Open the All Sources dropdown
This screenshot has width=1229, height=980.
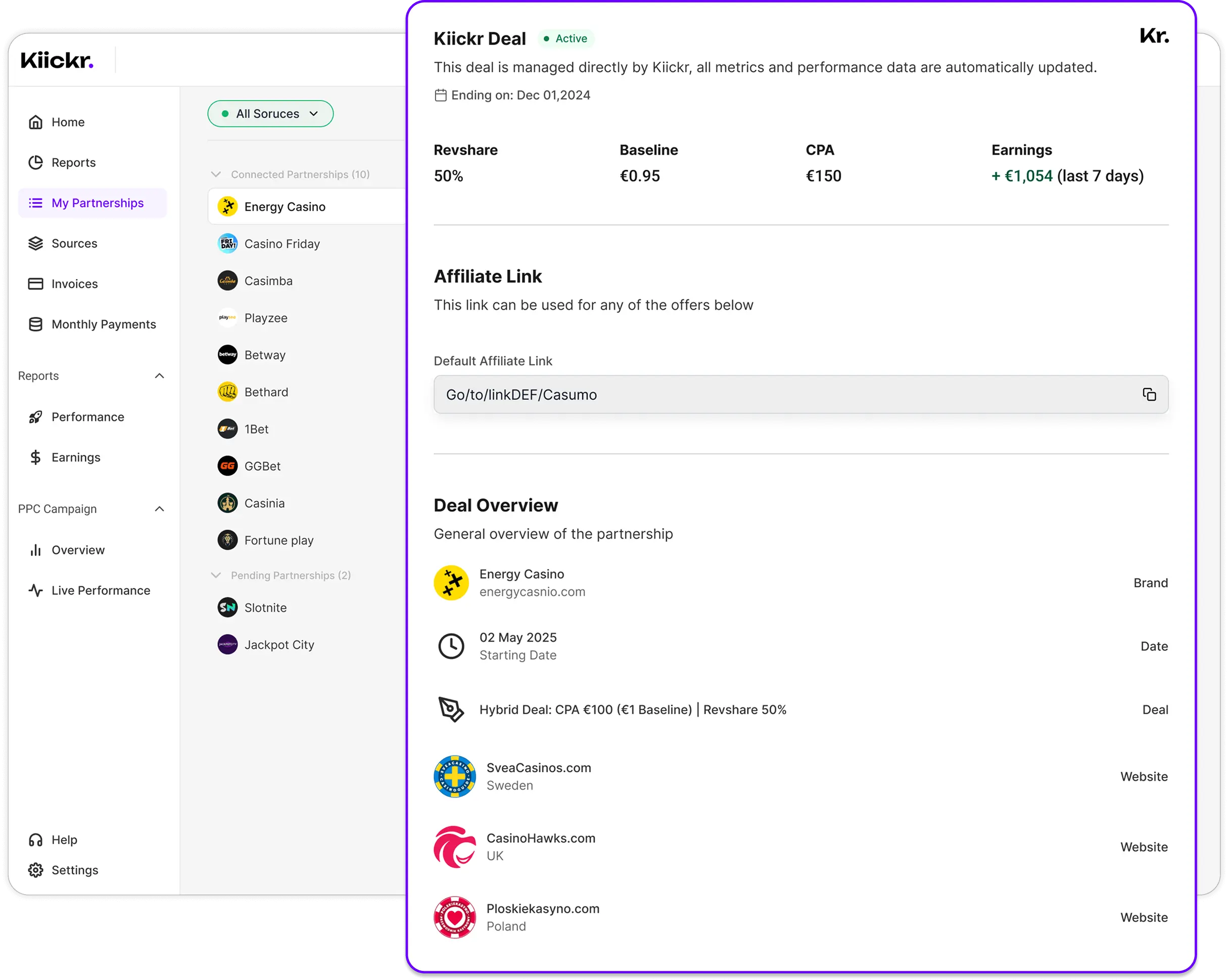pyautogui.click(x=270, y=113)
